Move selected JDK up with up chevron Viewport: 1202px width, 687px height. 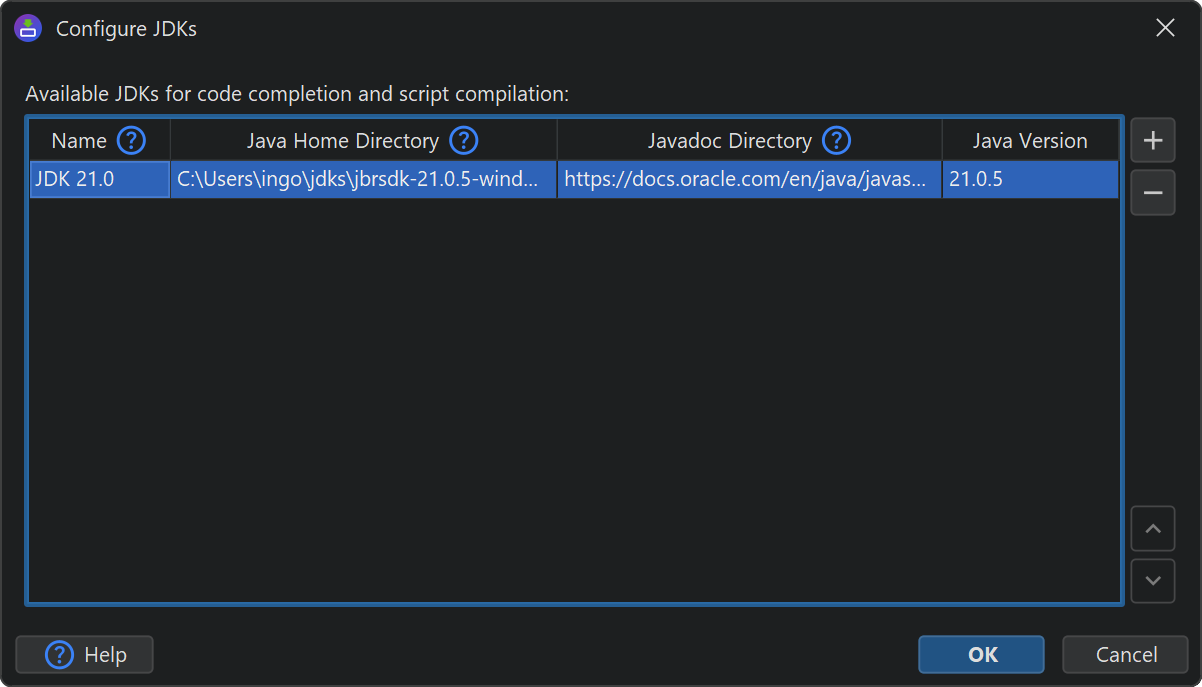(1152, 529)
